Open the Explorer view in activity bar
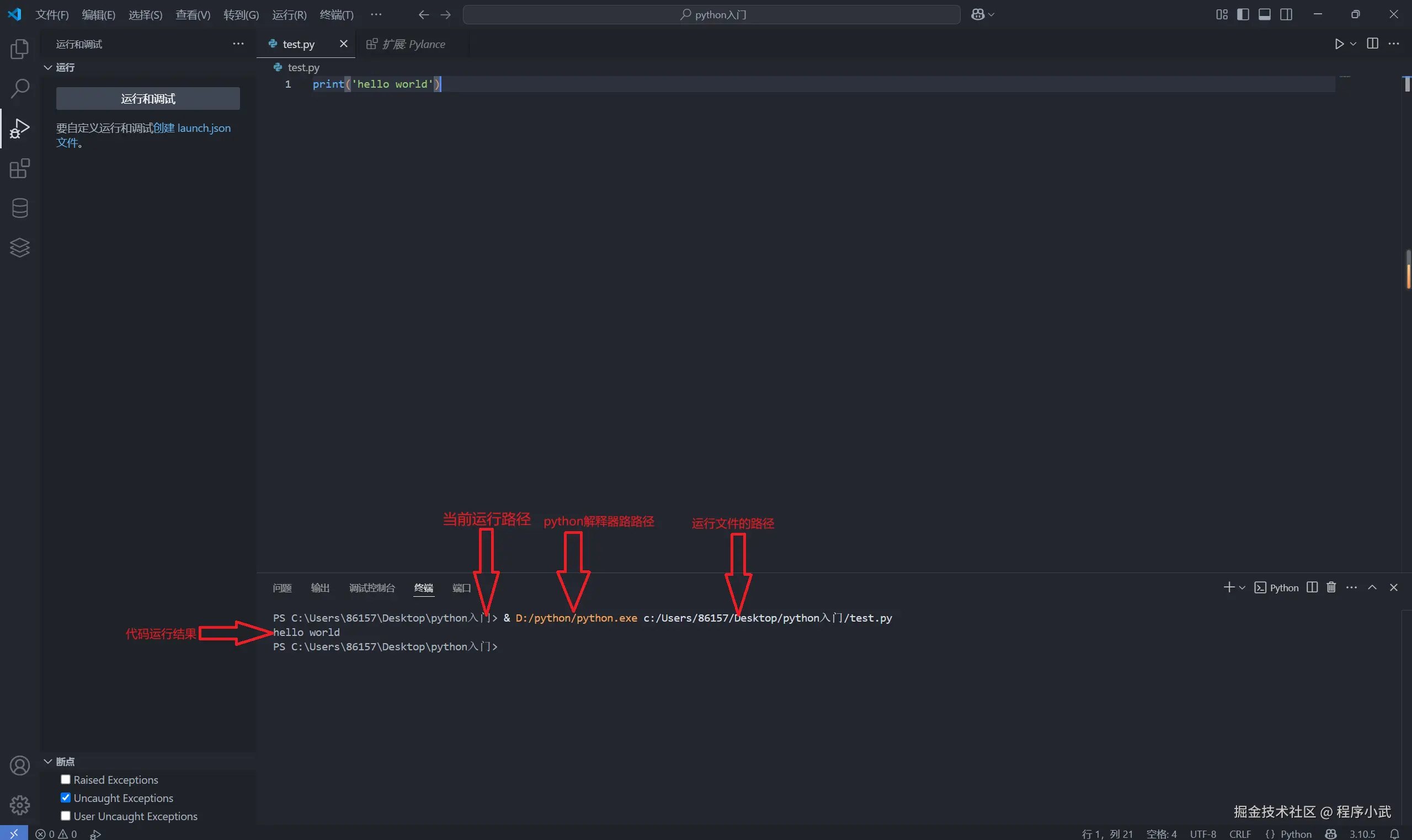Image resolution: width=1412 pixels, height=840 pixels. [x=19, y=49]
